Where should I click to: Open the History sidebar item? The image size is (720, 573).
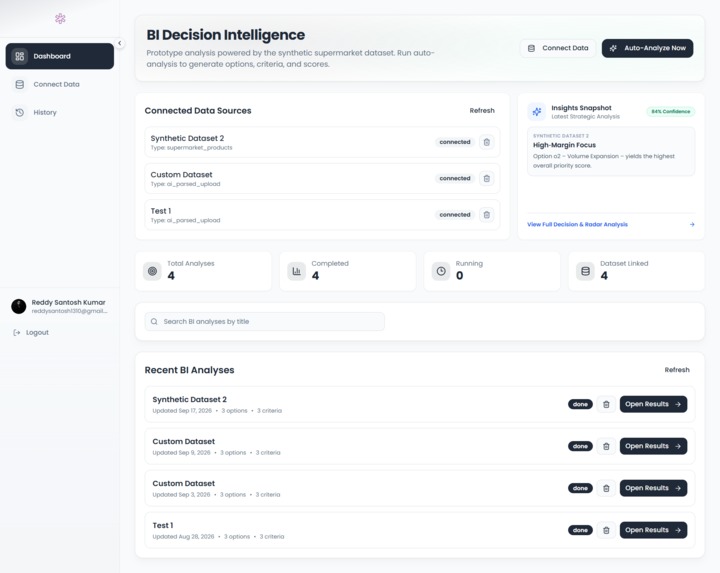pyautogui.click(x=60, y=112)
